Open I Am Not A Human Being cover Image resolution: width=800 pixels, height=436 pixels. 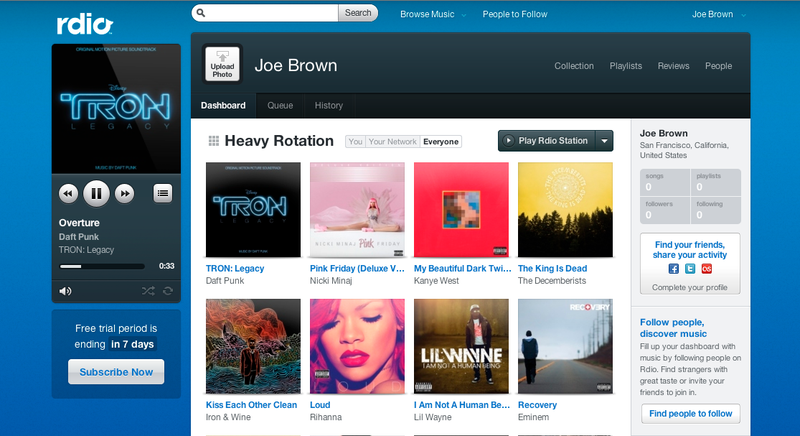pos(461,346)
